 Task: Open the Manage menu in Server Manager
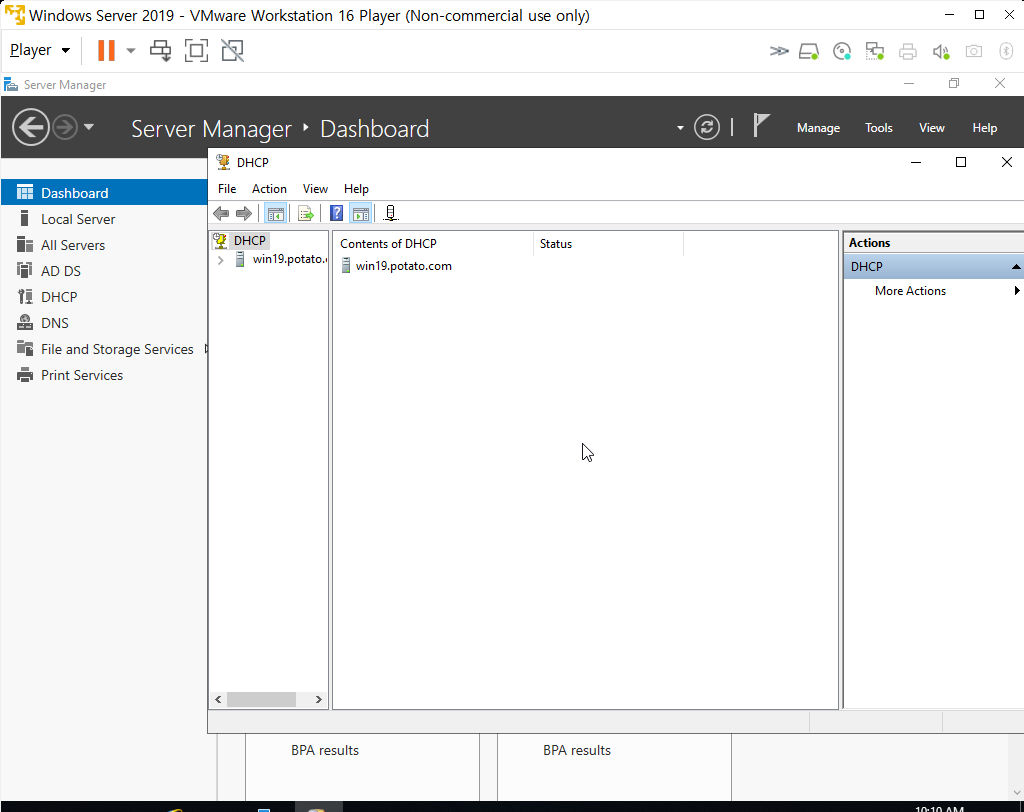click(818, 128)
